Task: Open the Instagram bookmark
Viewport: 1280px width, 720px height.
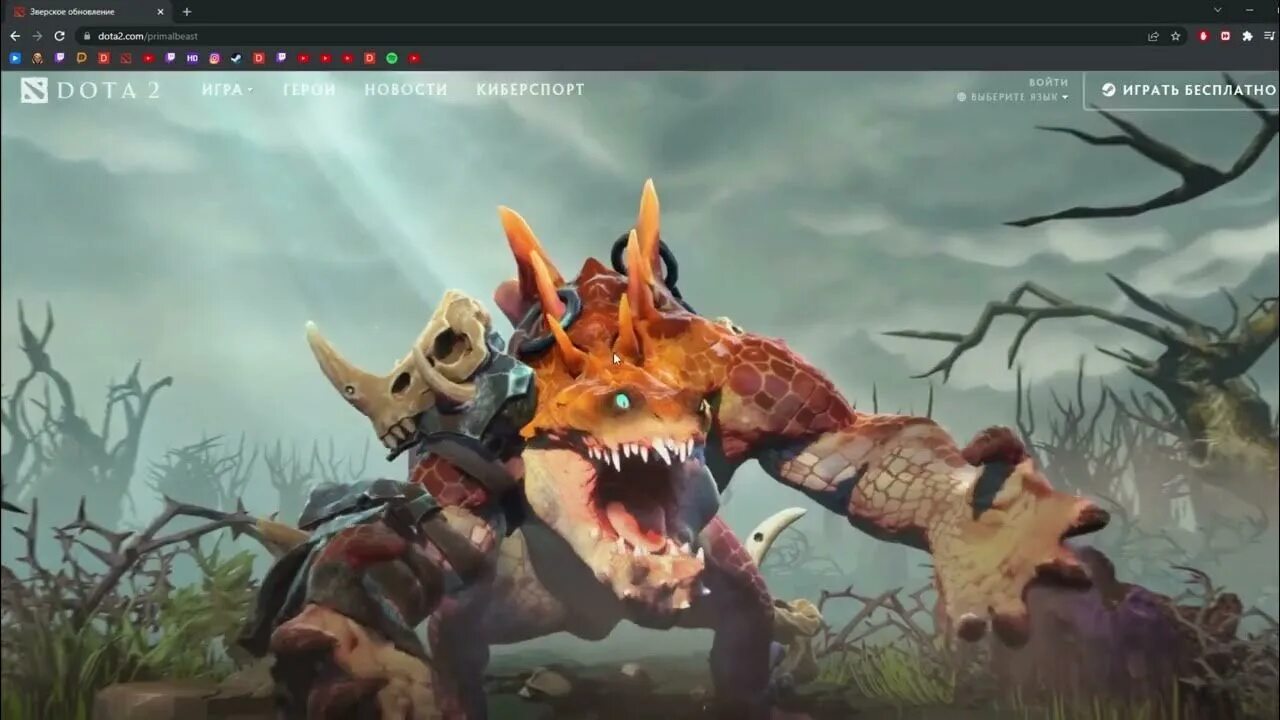Action: coord(214,58)
